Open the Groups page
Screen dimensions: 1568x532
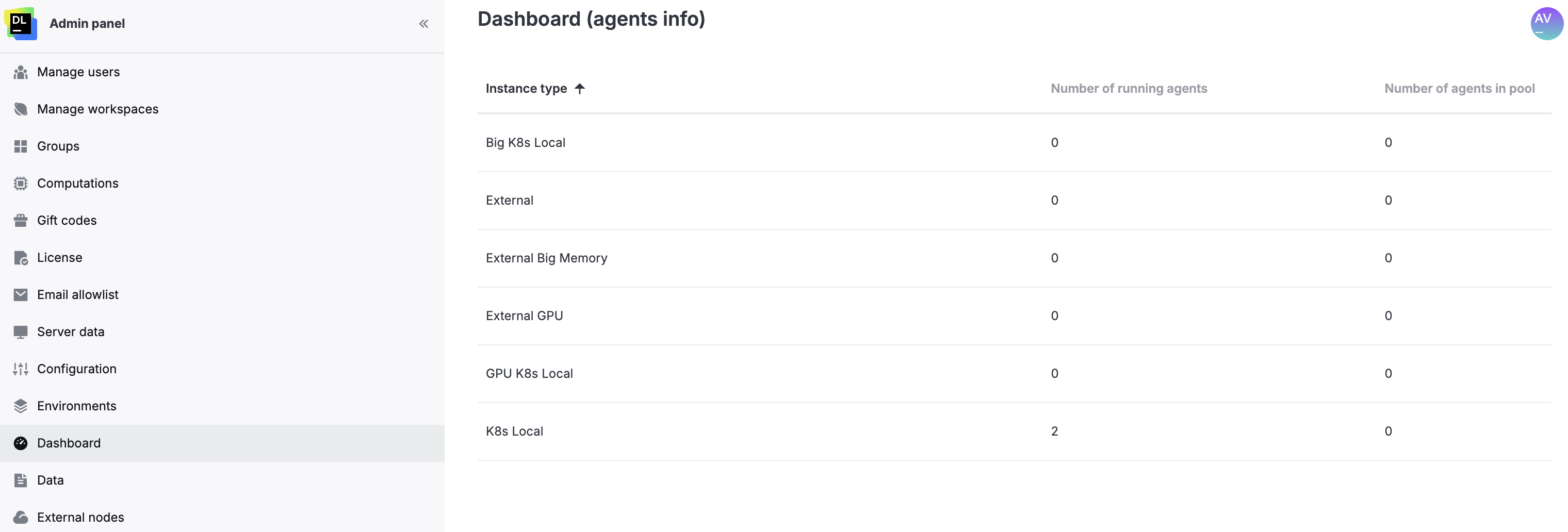[58, 146]
